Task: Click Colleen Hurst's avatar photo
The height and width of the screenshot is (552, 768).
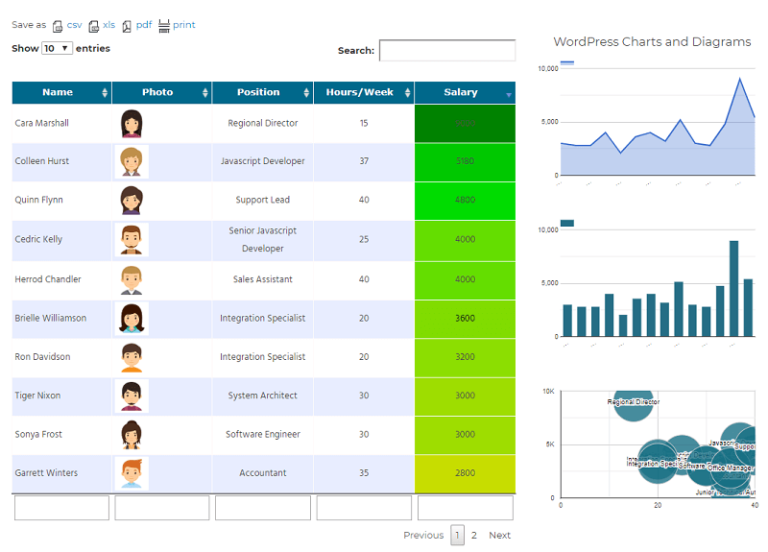Action: pyautogui.click(x=131, y=162)
